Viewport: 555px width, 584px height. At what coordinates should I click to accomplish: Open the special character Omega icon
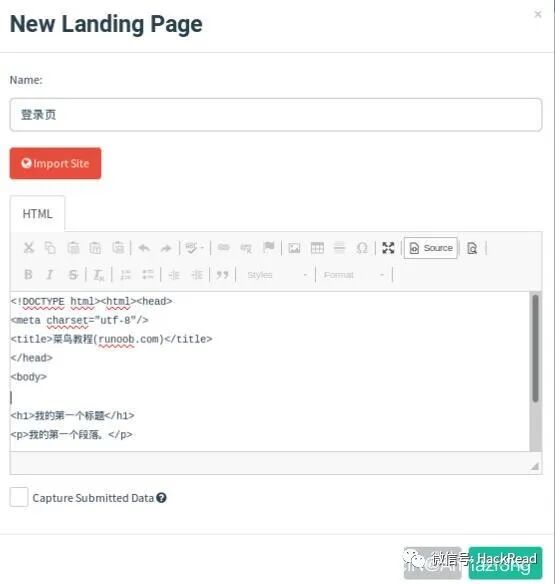362,248
